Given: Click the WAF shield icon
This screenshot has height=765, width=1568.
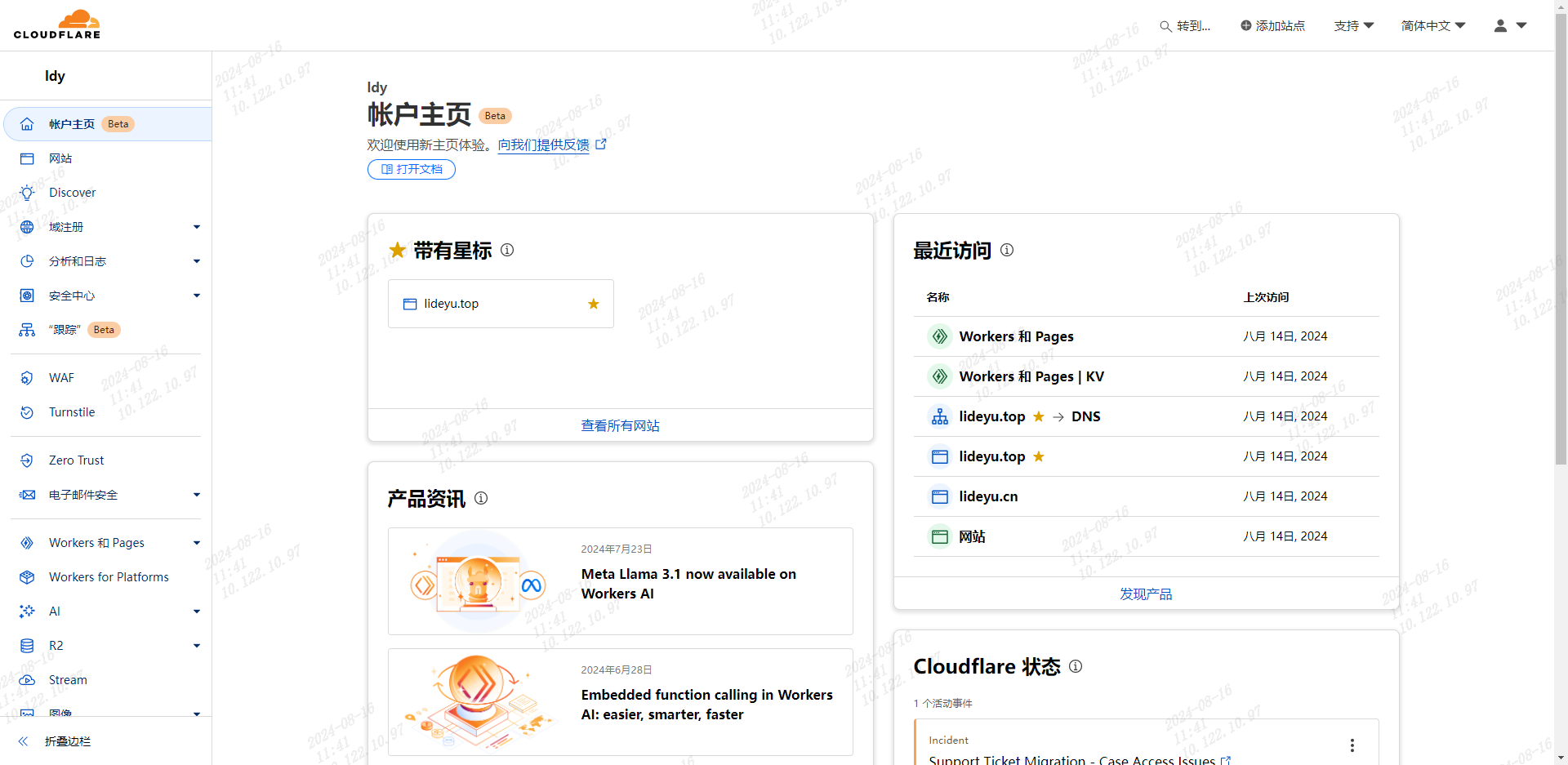Looking at the screenshot, I should pos(27,378).
